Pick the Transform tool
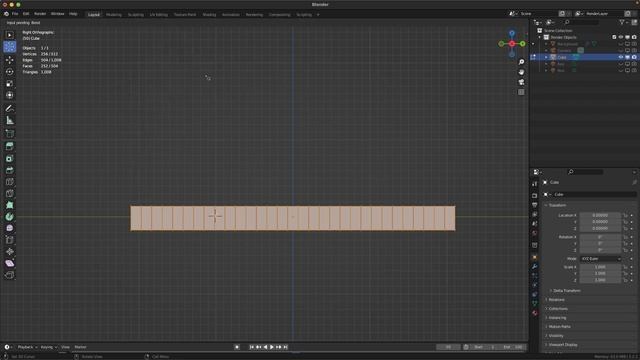Image resolution: width=640 pixels, height=360 pixels. point(10,95)
